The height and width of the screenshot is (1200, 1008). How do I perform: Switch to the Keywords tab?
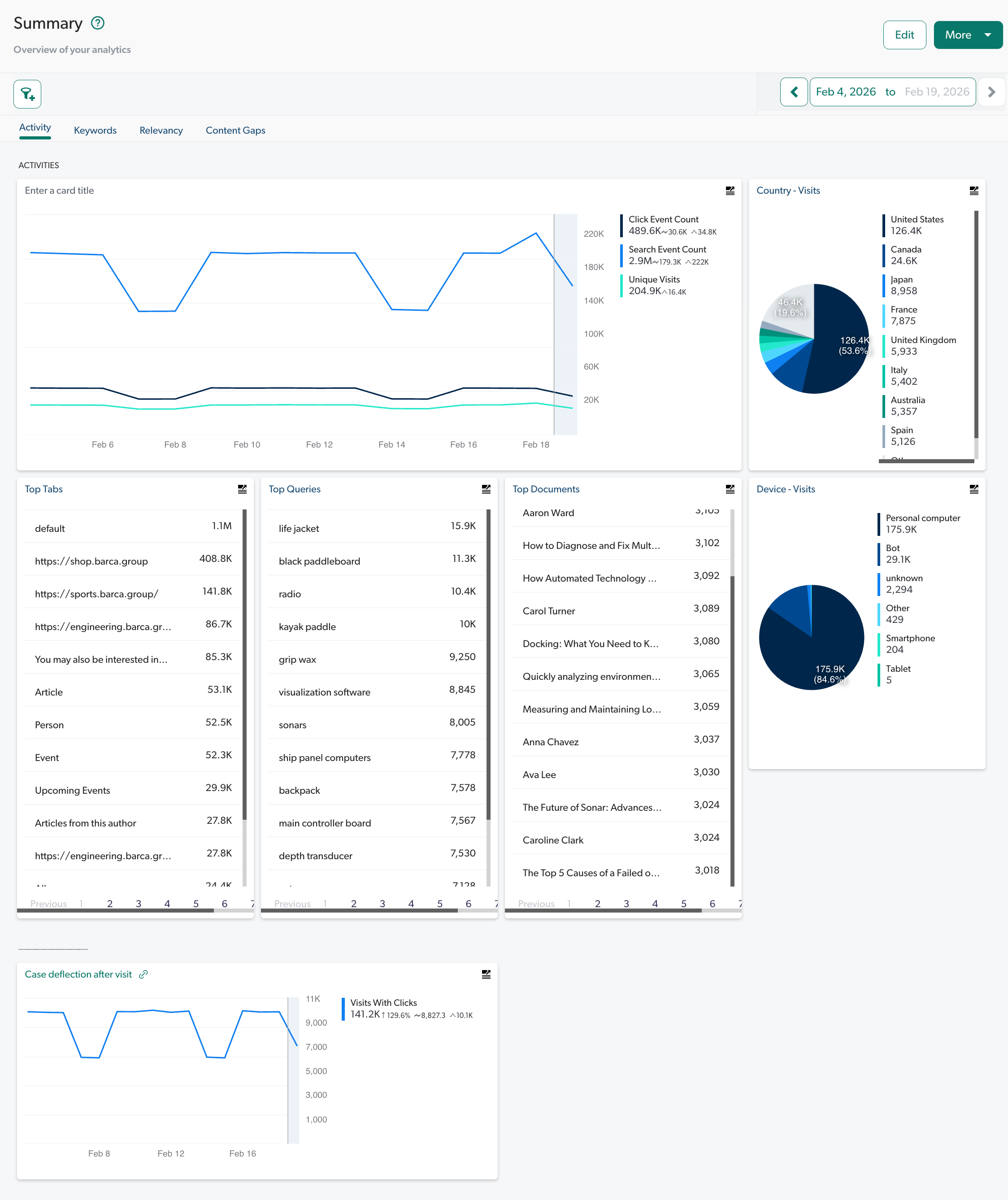(x=95, y=130)
